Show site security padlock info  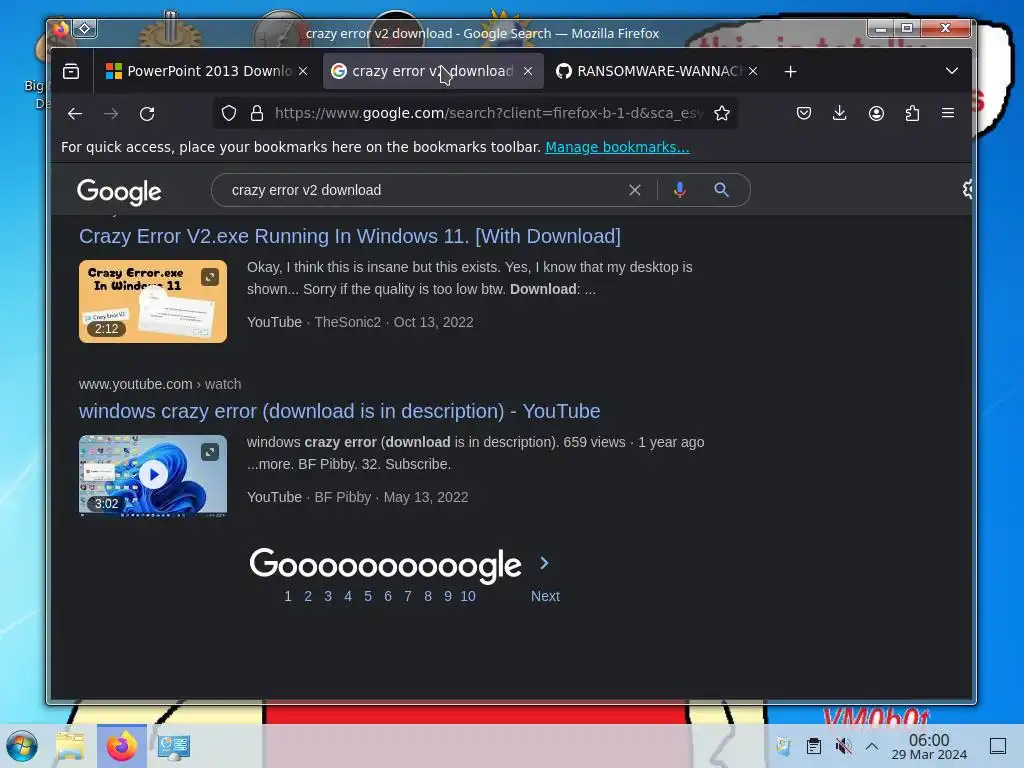pos(257,114)
